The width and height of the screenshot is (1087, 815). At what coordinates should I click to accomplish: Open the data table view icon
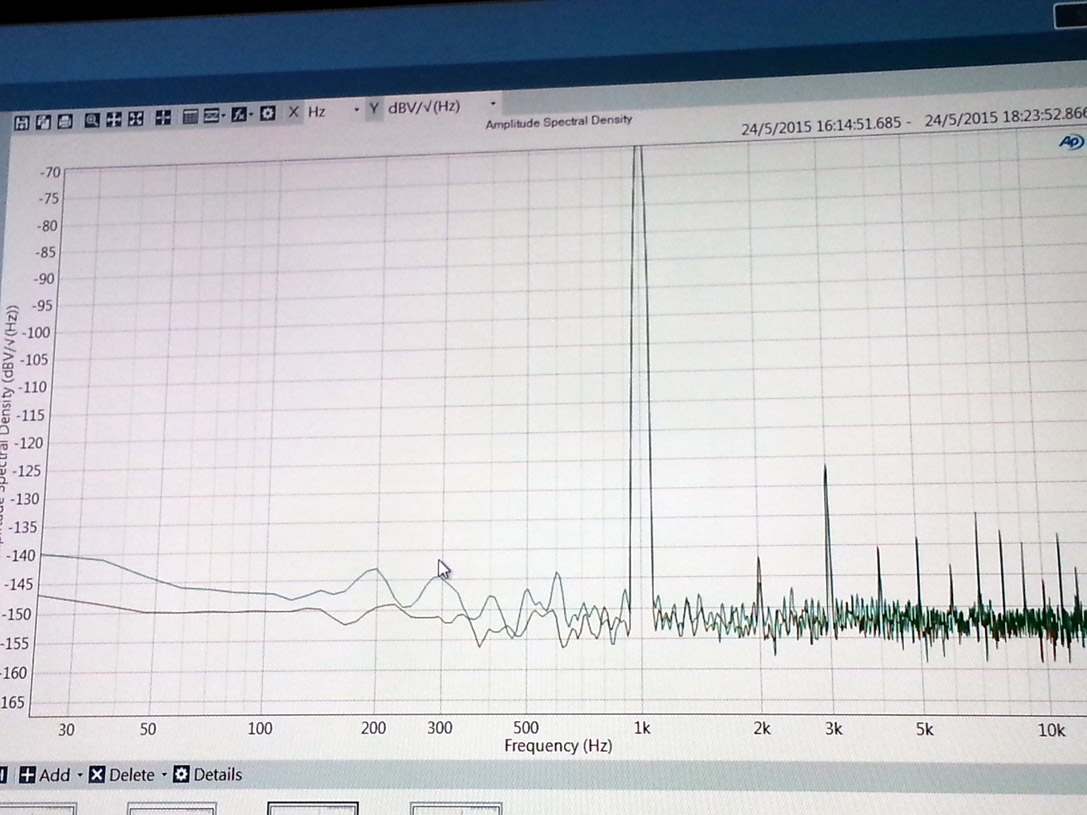click(x=190, y=116)
